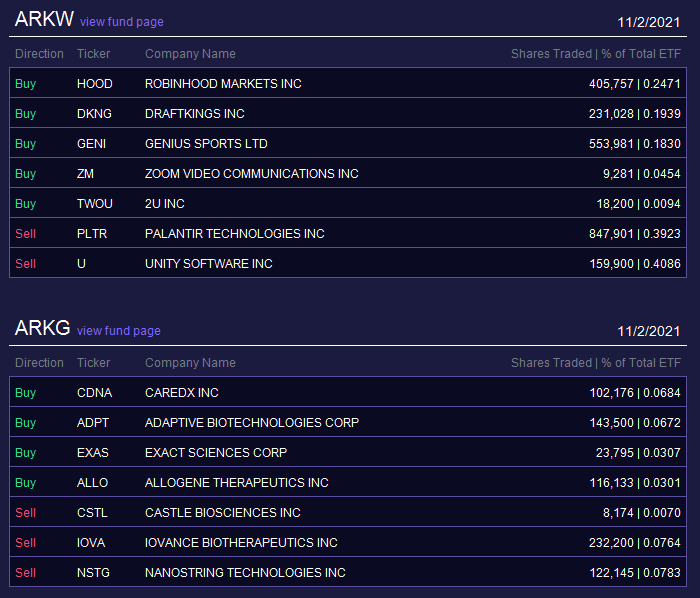Click GENIUS SPORTS LTD company name
This screenshot has width=700, height=598.
(206, 144)
